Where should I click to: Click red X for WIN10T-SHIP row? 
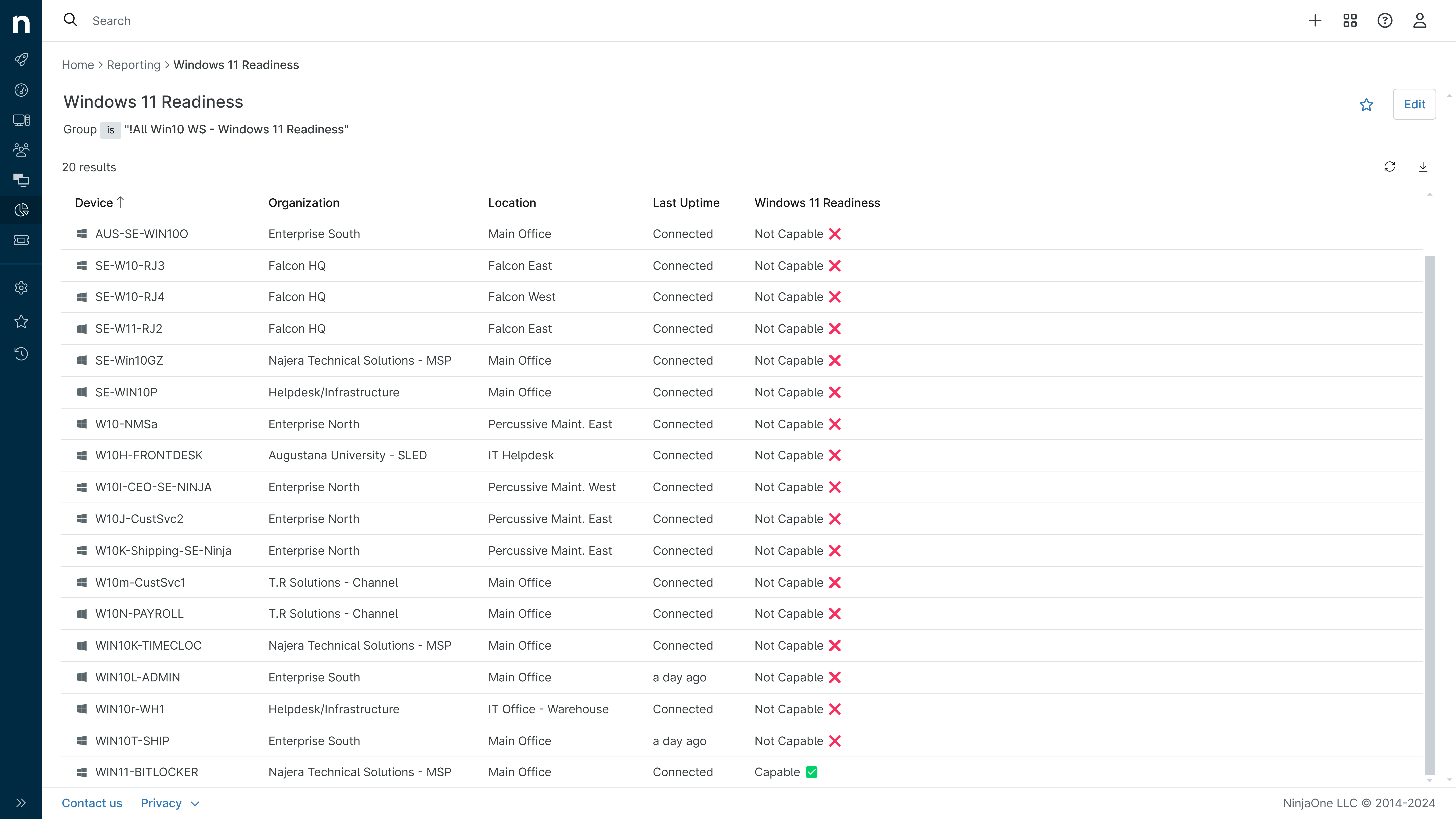(835, 741)
